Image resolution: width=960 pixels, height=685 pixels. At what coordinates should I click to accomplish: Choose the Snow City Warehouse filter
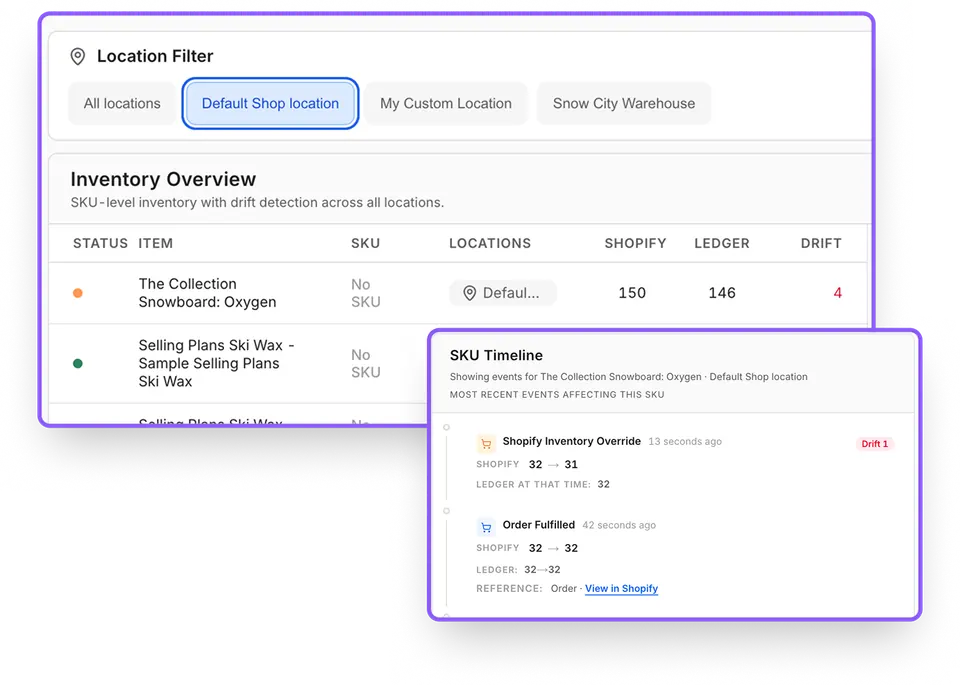624,103
